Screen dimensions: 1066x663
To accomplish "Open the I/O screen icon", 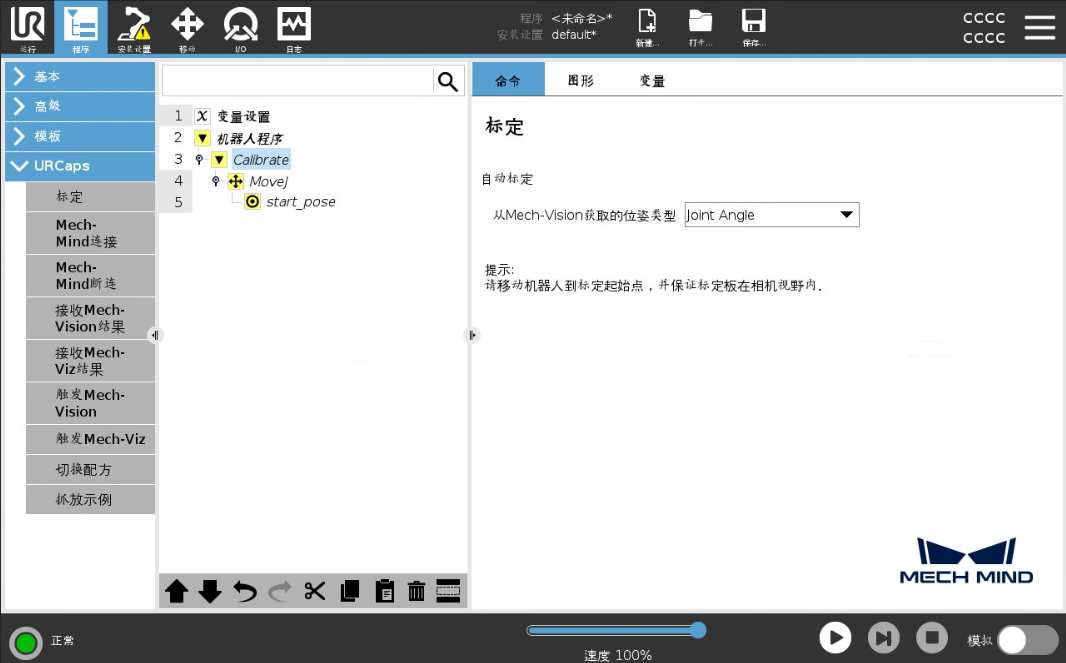I will click(x=240, y=27).
